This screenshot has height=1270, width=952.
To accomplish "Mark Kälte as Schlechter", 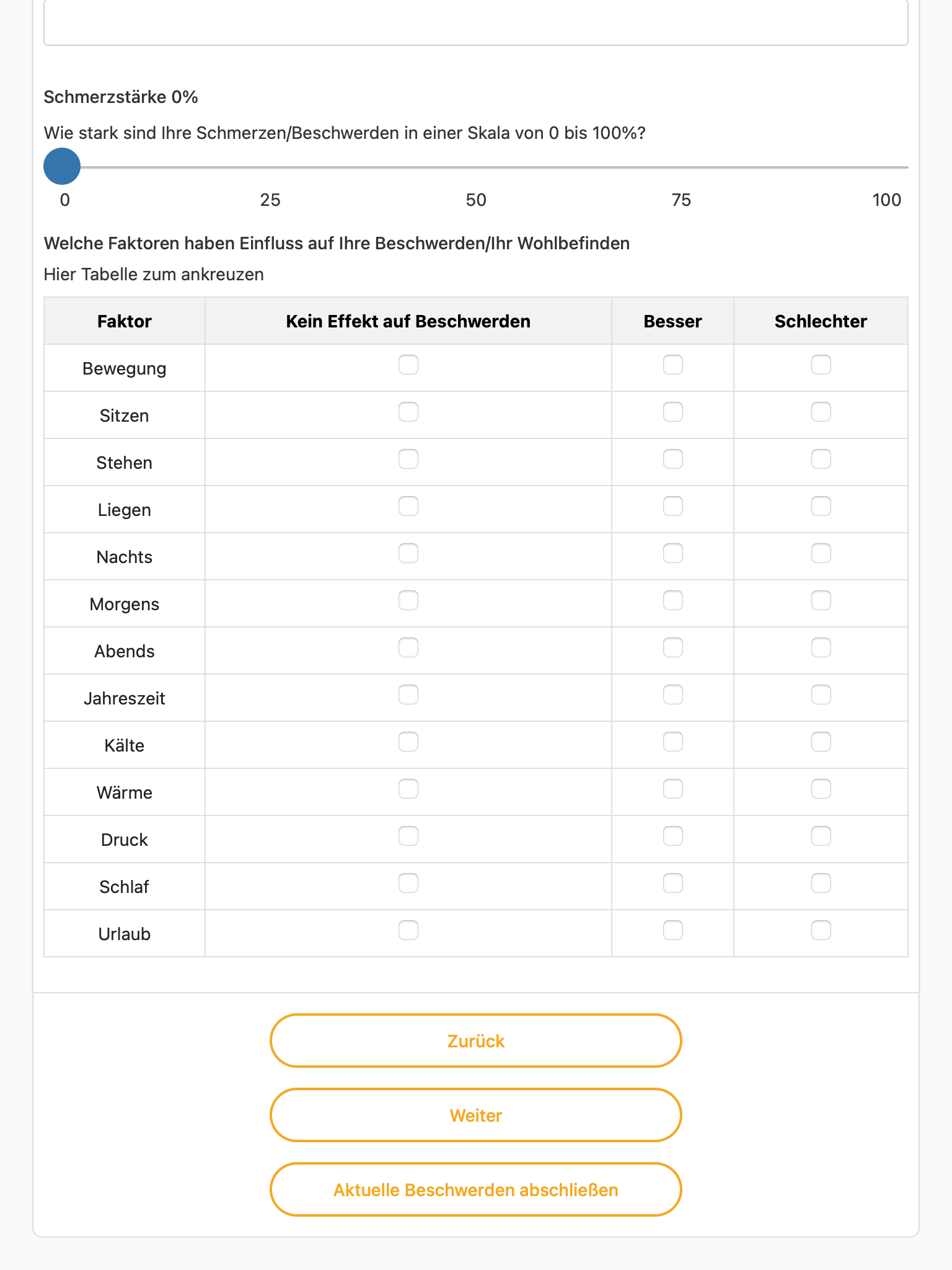I will pyautogui.click(x=821, y=742).
